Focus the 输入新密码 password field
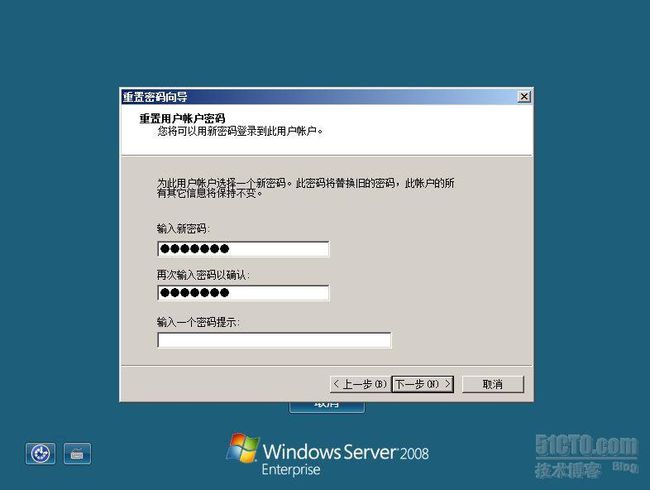Screen dimensions: 650x490 click(243, 249)
